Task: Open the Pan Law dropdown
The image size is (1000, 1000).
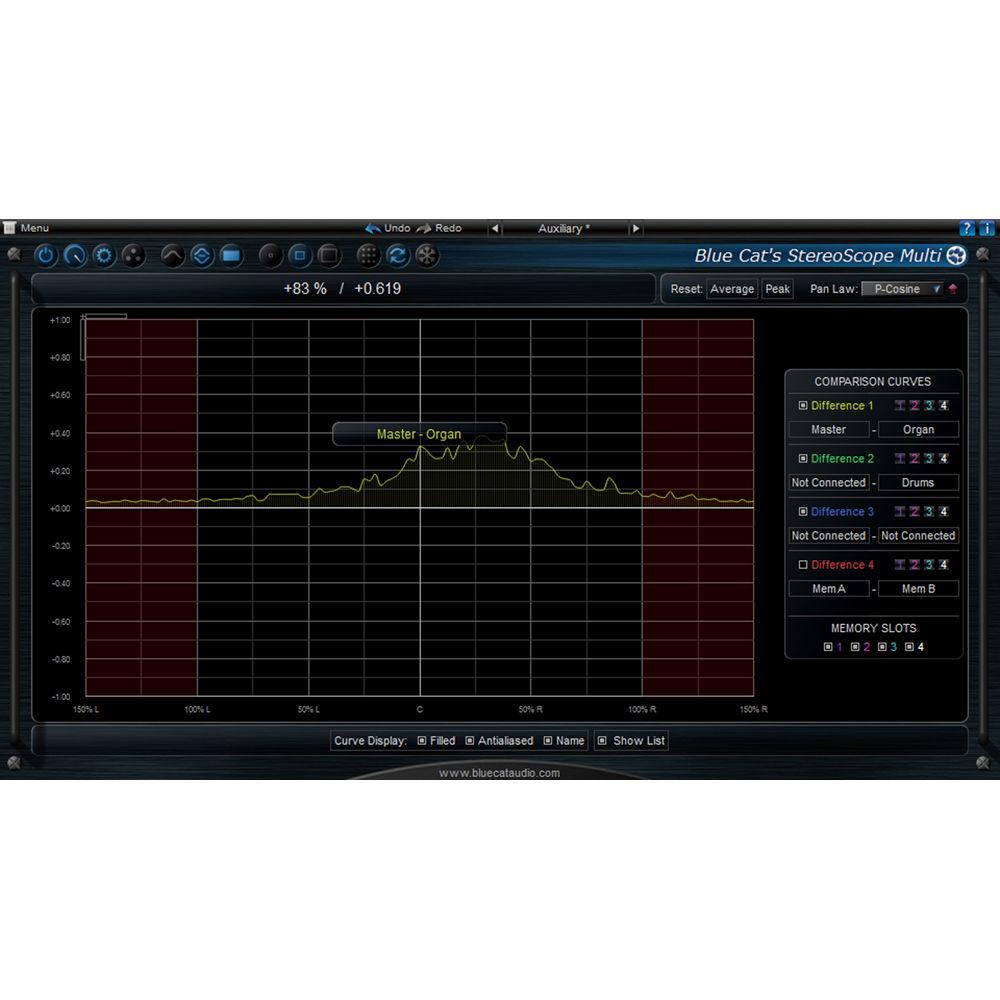Action: pyautogui.click(x=903, y=289)
